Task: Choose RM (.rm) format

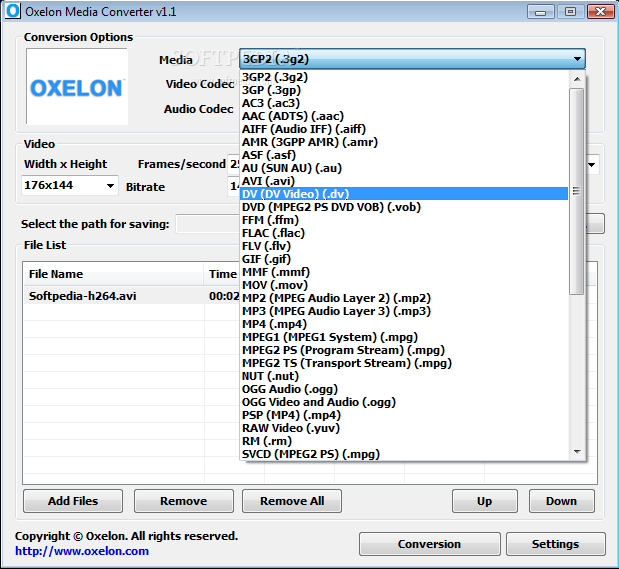Action: 404,441
